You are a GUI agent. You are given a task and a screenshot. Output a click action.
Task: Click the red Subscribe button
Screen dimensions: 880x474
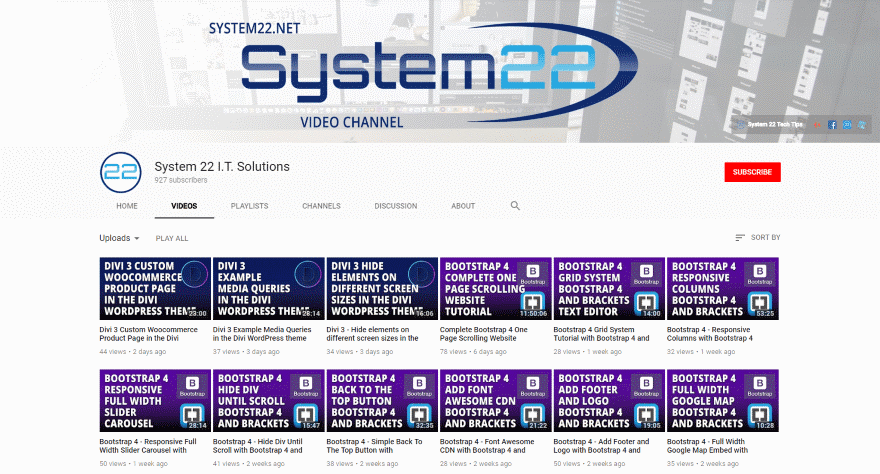click(x=752, y=172)
